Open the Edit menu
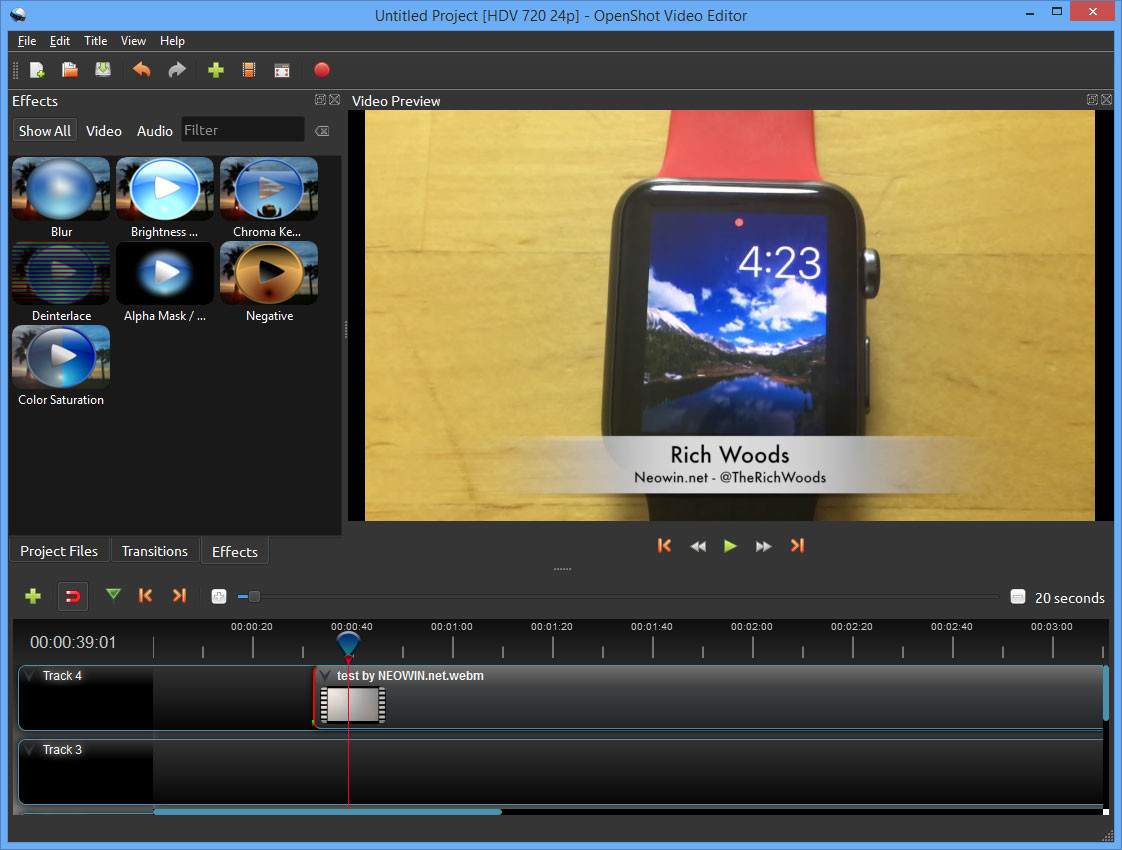The height and width of the screenshot is (850, 1122). (x=59, y=41)
